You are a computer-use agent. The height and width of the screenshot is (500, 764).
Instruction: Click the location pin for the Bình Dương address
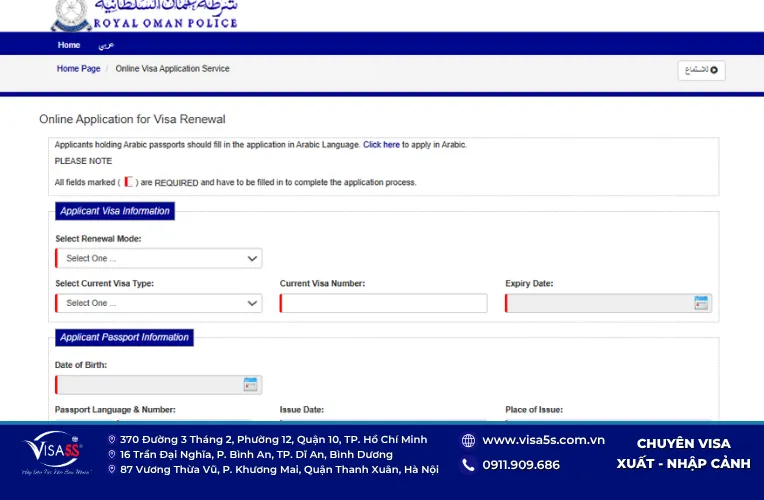(112, 455)
